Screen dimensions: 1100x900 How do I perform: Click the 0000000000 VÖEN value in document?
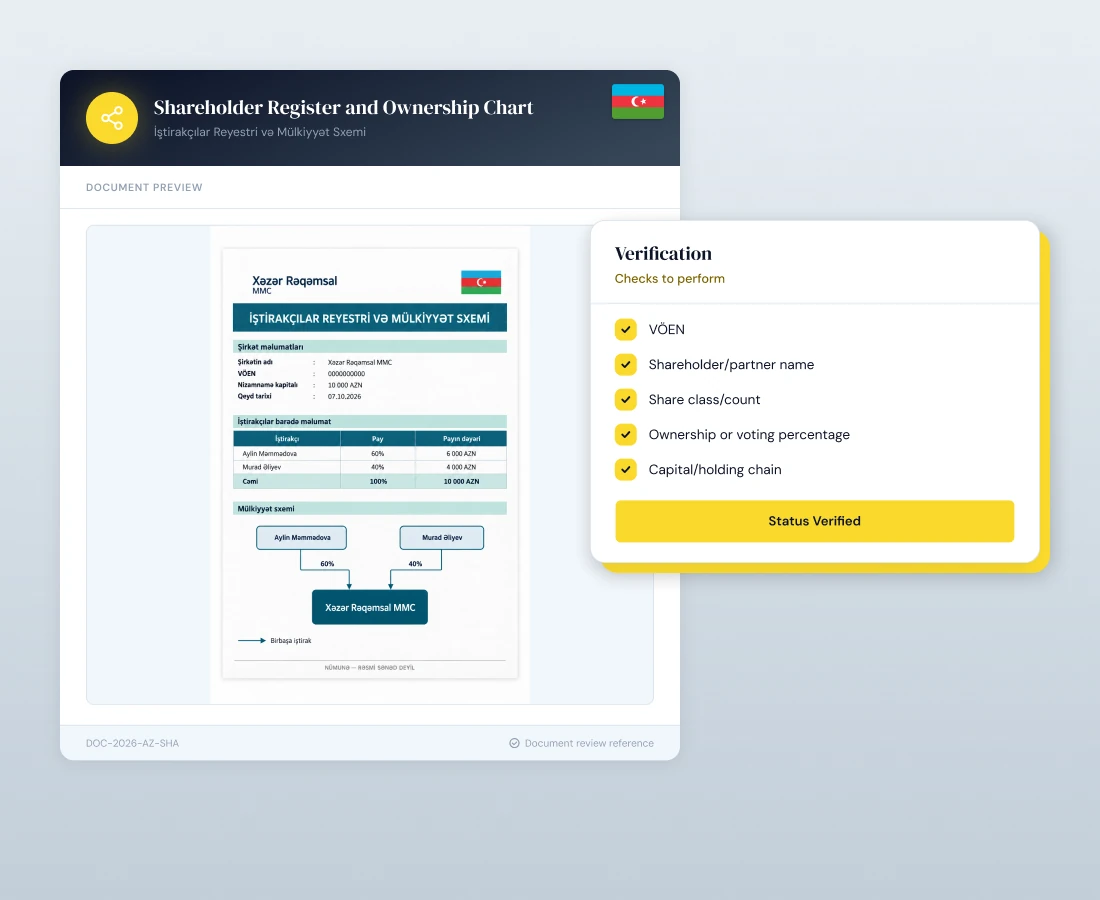347,374
